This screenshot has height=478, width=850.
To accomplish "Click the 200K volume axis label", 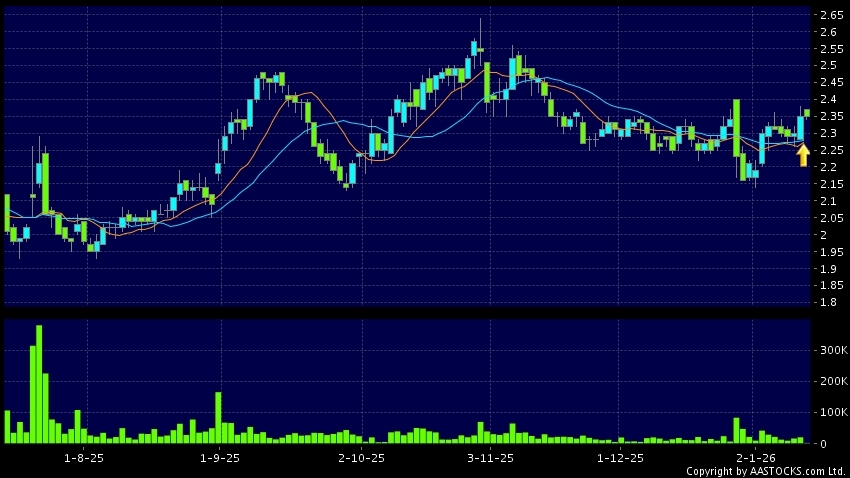I will (833, 382).
